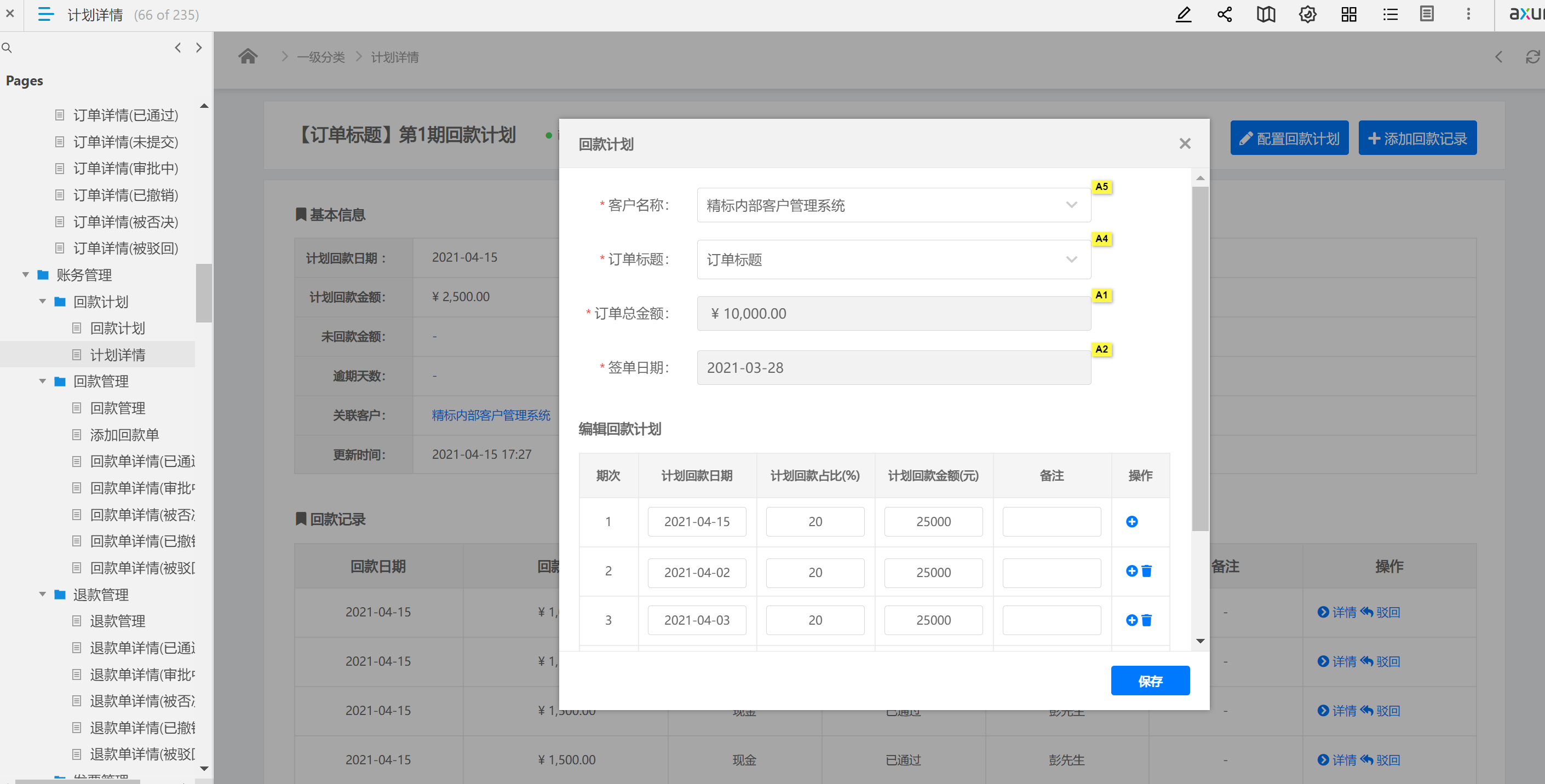
Task: Click the Pages panel scroll-up arrow
Action: click(204, 106)
